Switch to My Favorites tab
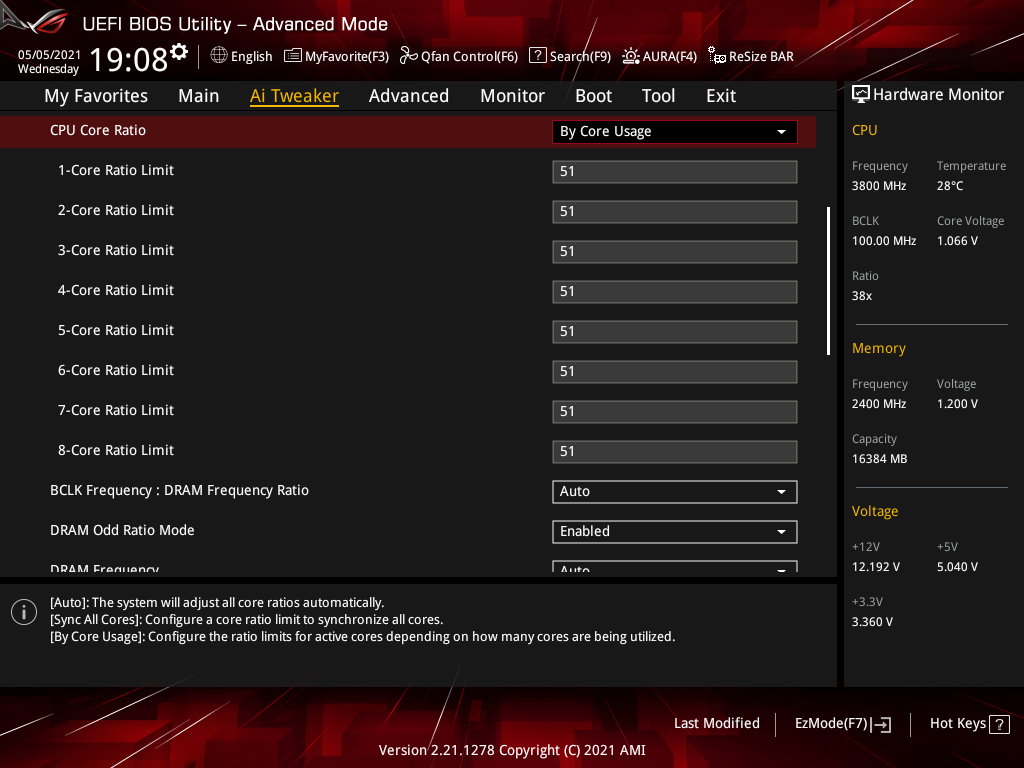 (96, 96)
